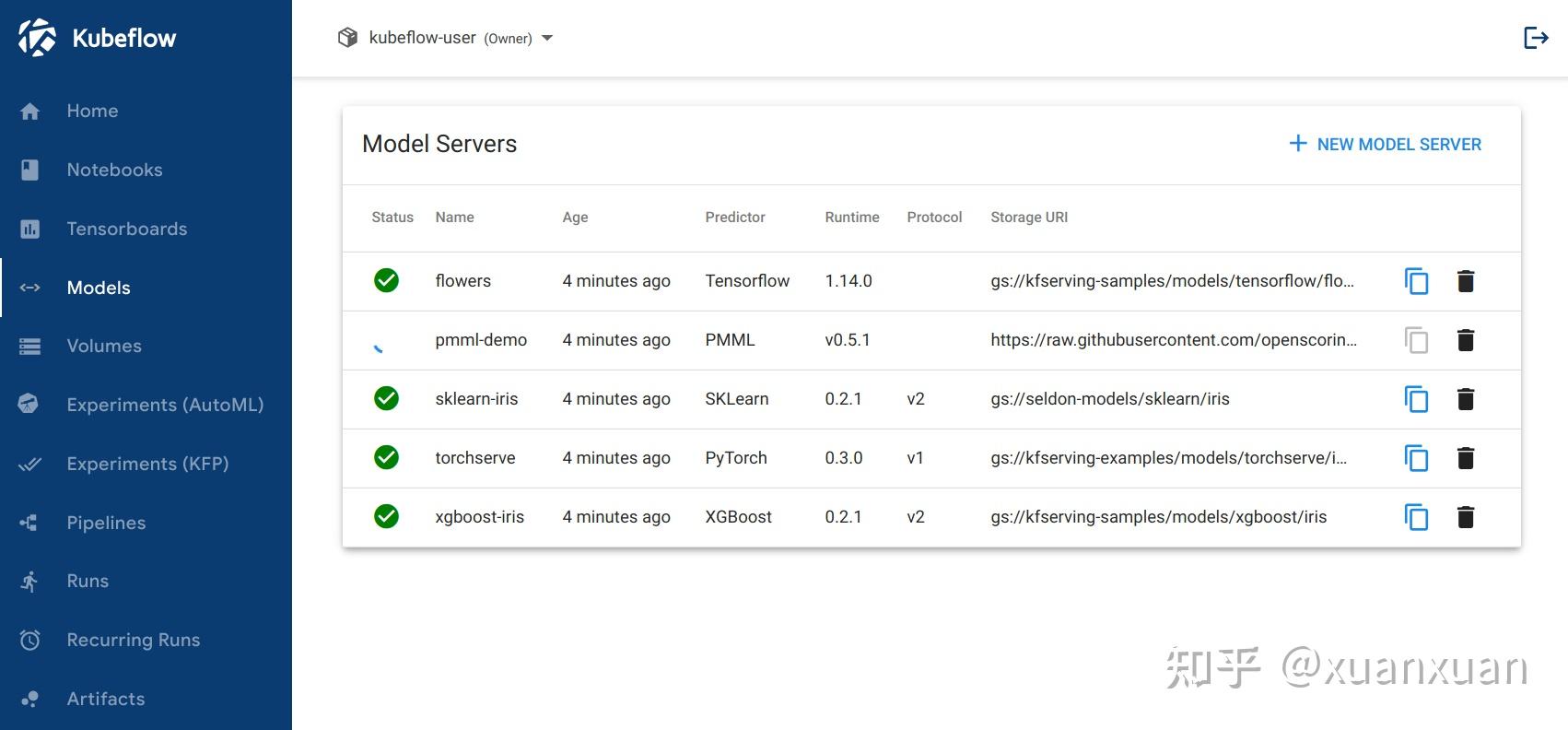This screenshot has height=730, width=1568.
Task: Copy the flowers model server
Action: click(x=1416, y=281)
